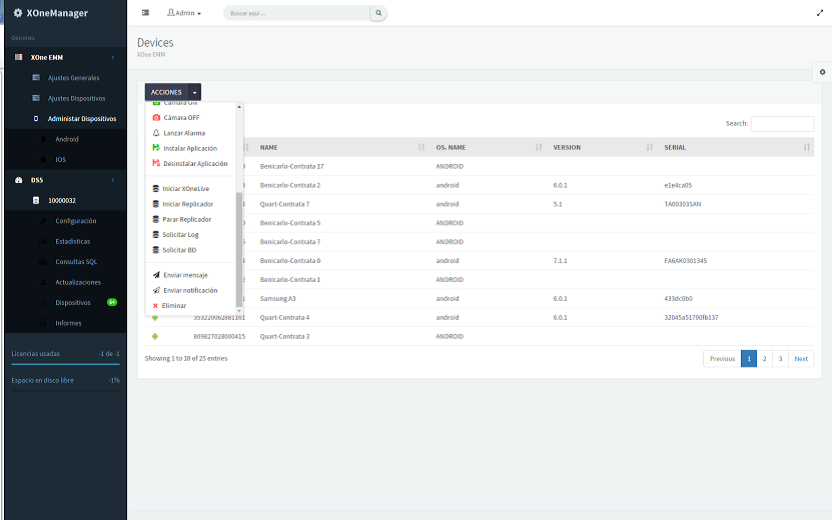Viewport: 832px width, 520px height.
Task: Click the upload icon beside Actualizaciones
Action: coord(44,282)
